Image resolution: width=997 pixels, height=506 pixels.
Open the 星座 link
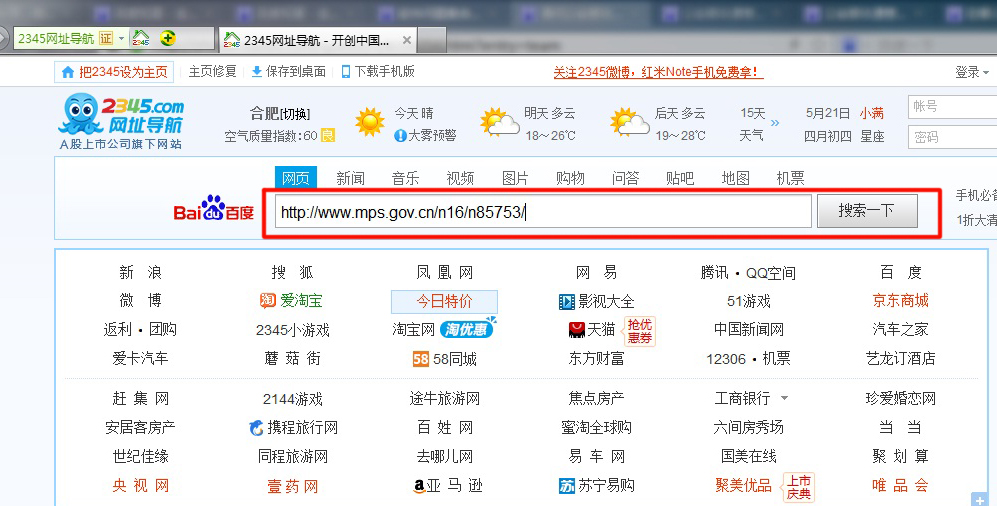click(872, 136)
